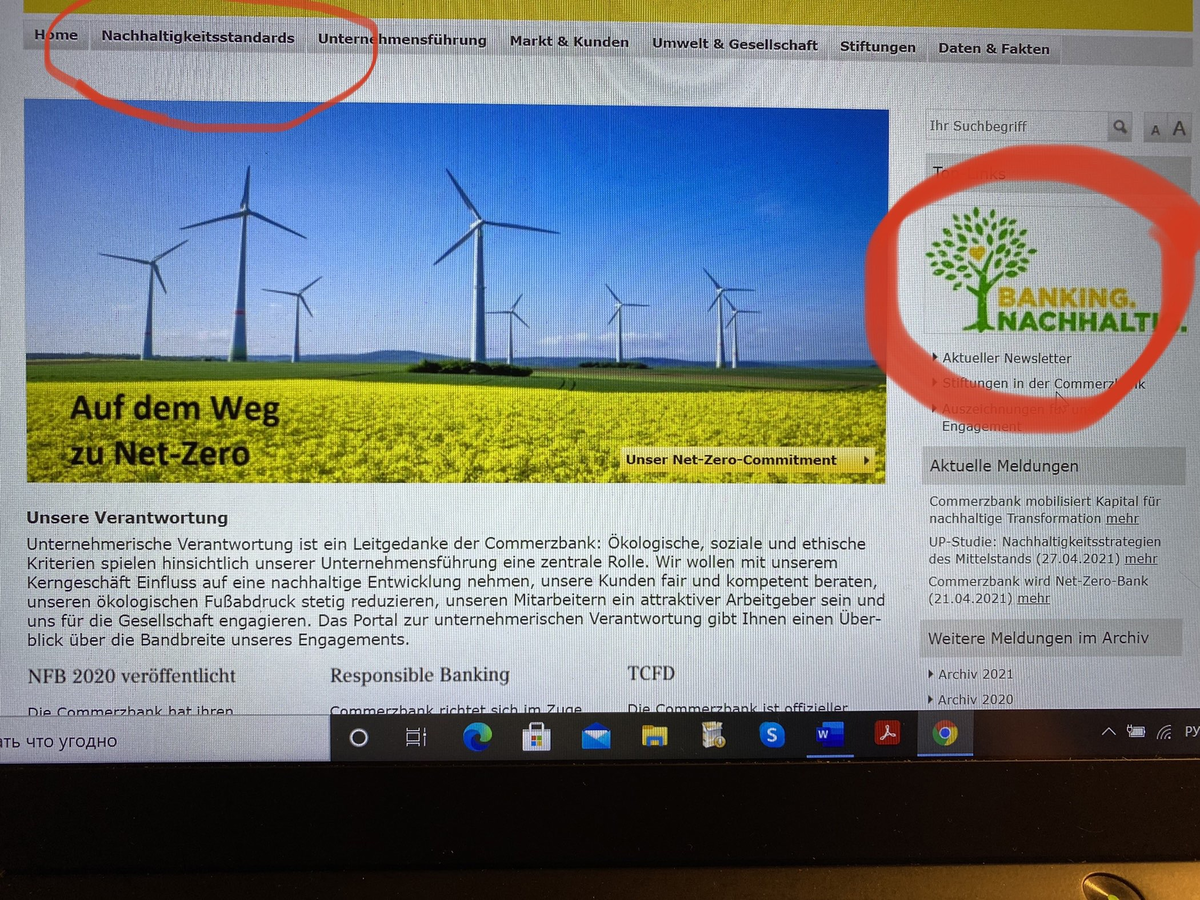Click the Responsible Banking heading
This screenshot has height=900, width=1200.
pyautogui.click(x=420, y=675)
